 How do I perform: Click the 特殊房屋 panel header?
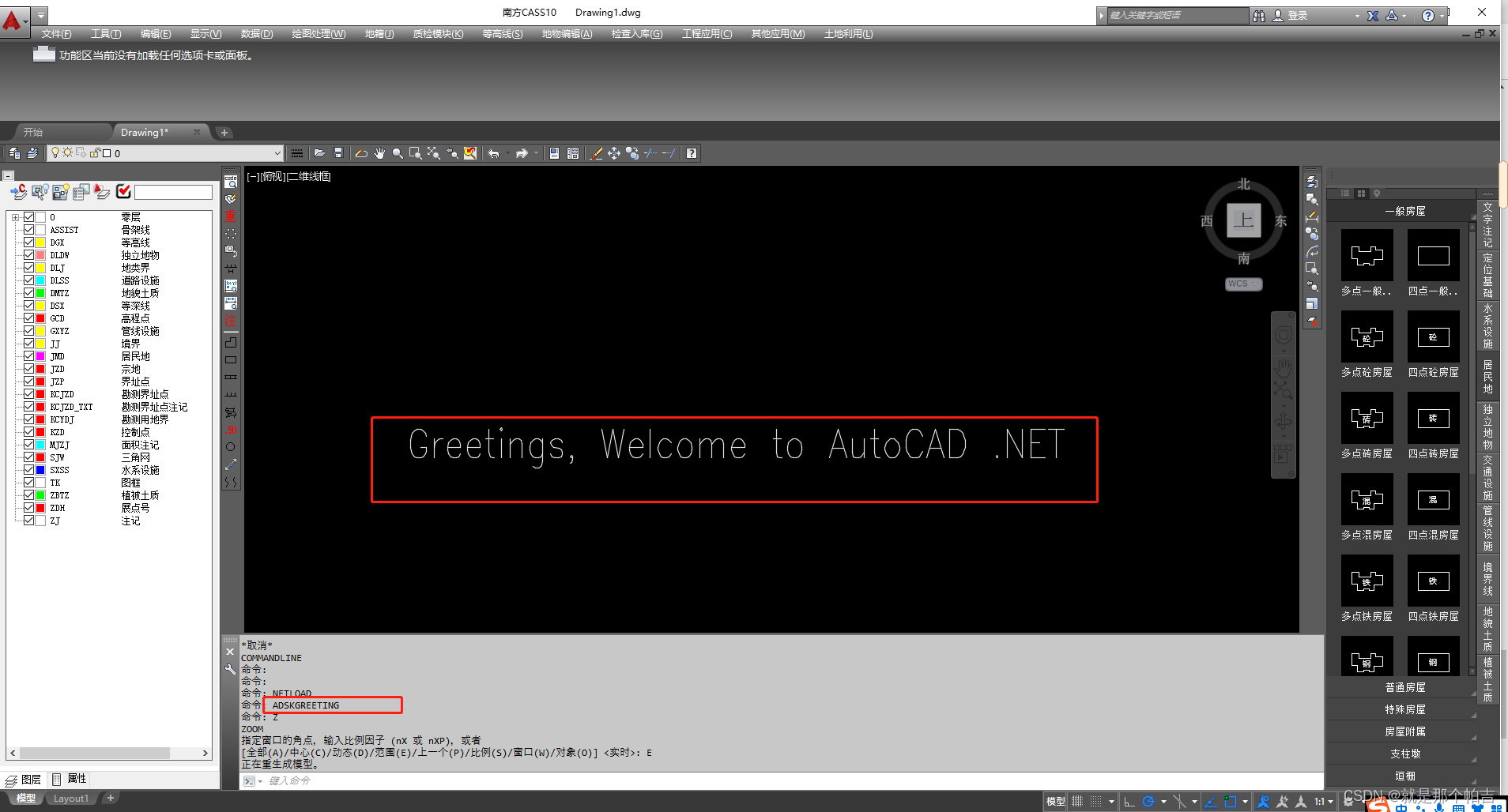[x=1404, y=709]
